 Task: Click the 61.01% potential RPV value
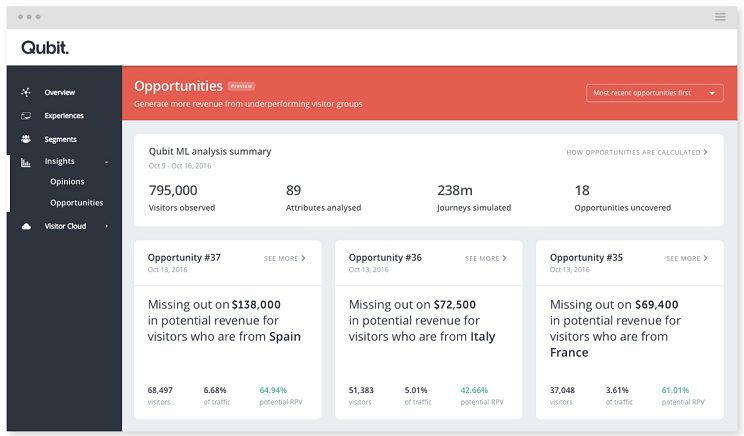click(x=675, y=390)
